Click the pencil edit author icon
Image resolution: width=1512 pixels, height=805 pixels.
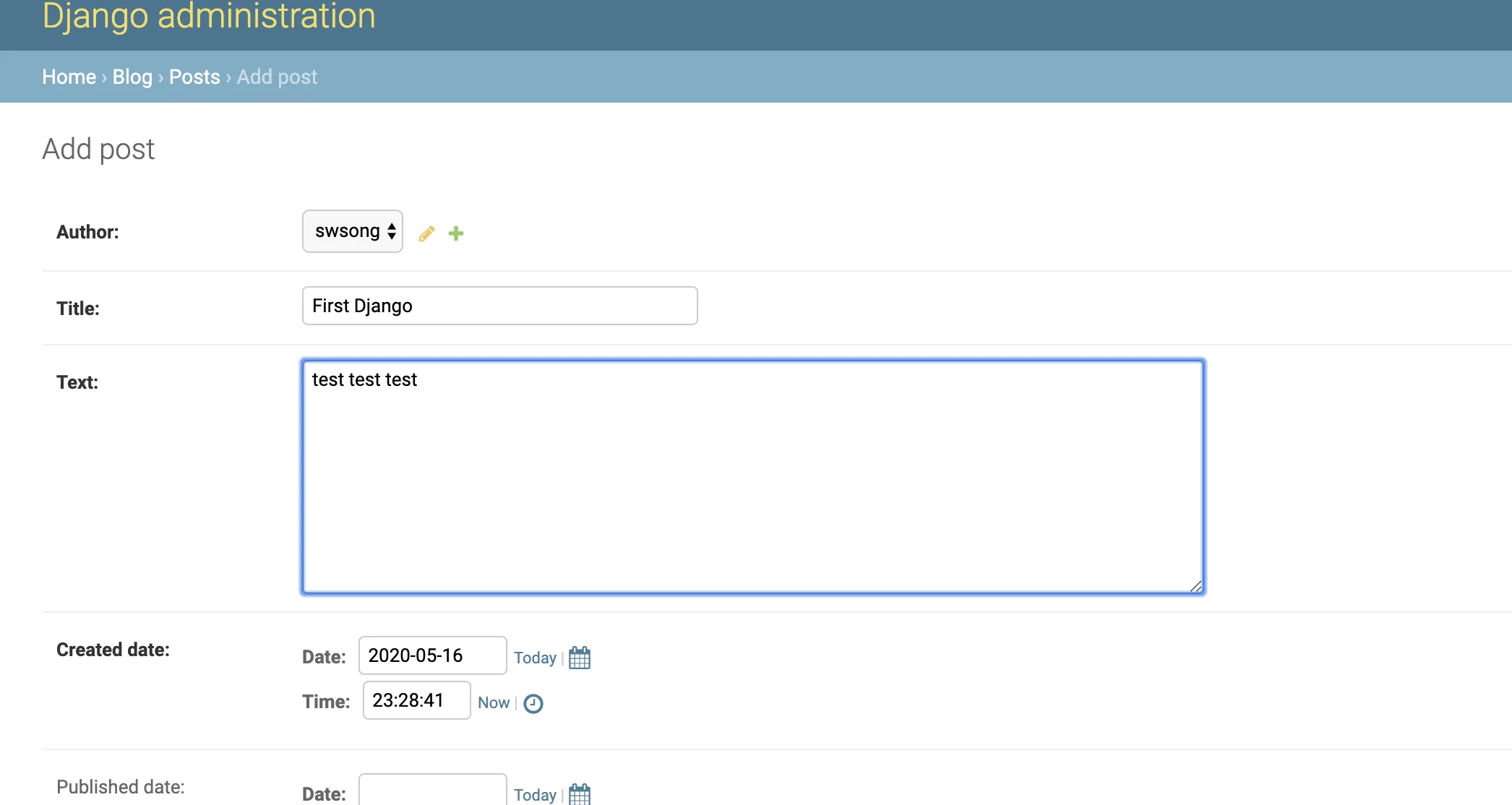[426, 233]
